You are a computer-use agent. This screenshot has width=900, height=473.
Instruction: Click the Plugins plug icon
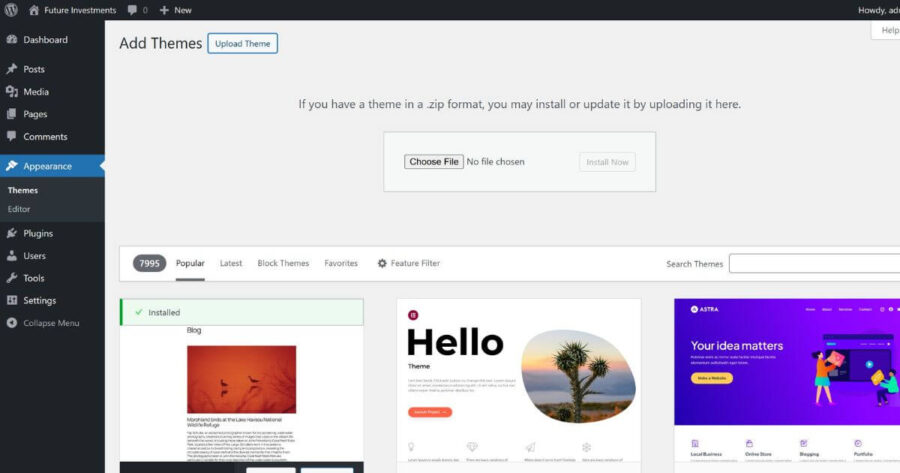click(11, 233)
